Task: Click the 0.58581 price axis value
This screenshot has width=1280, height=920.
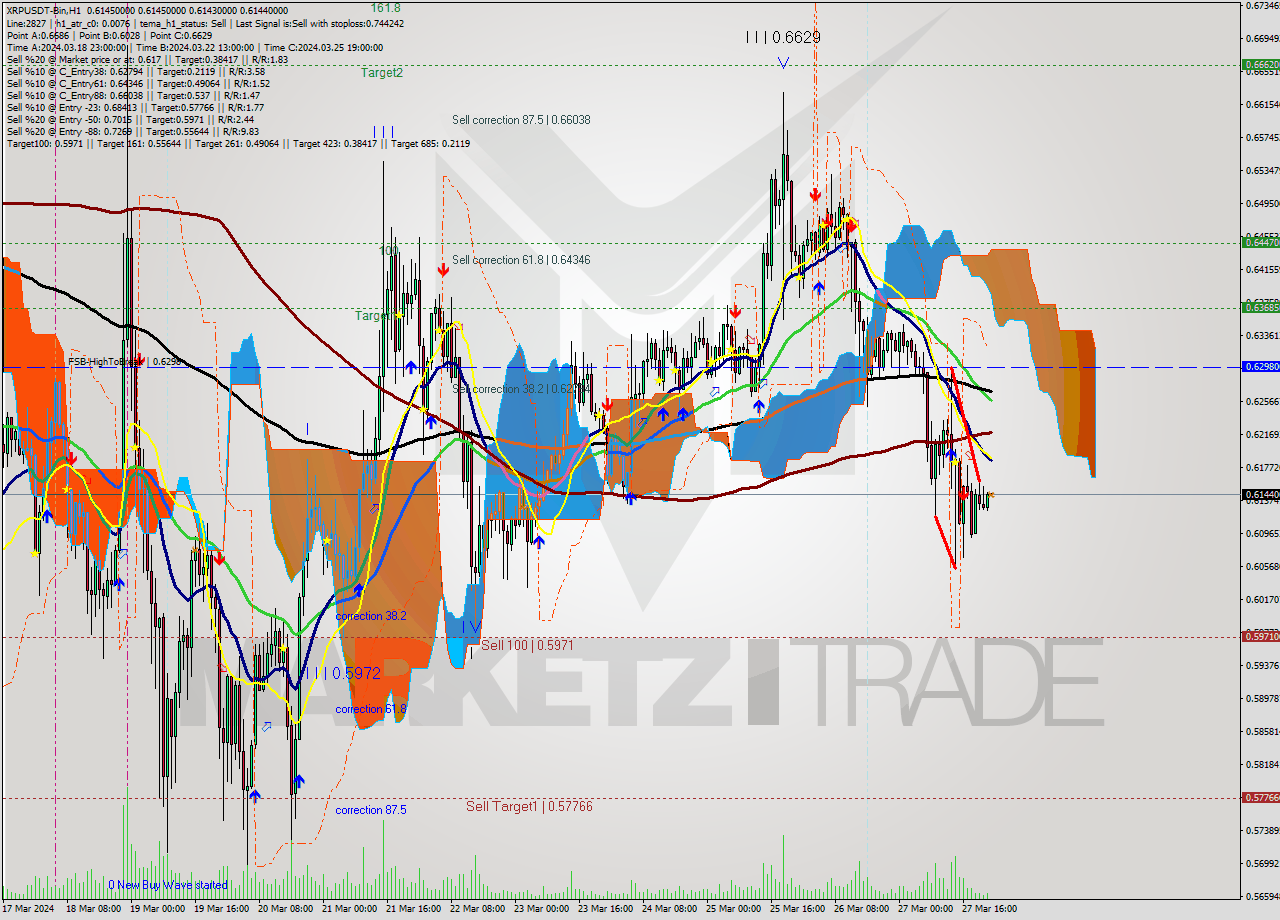Action: click(x=1262, y=731)
